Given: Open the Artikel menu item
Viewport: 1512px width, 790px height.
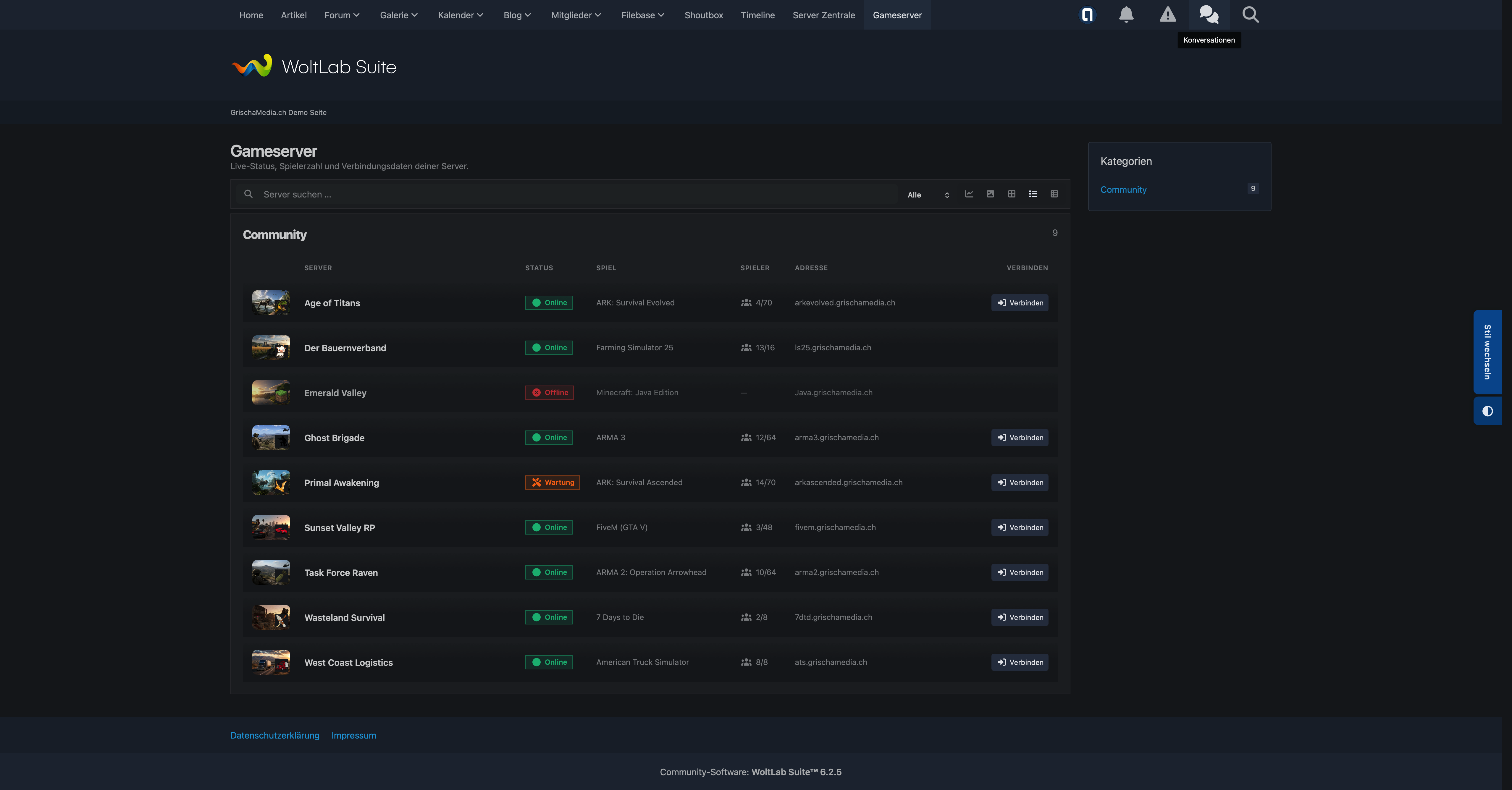Looking at the screenshot, I should [x=293, y=15].
